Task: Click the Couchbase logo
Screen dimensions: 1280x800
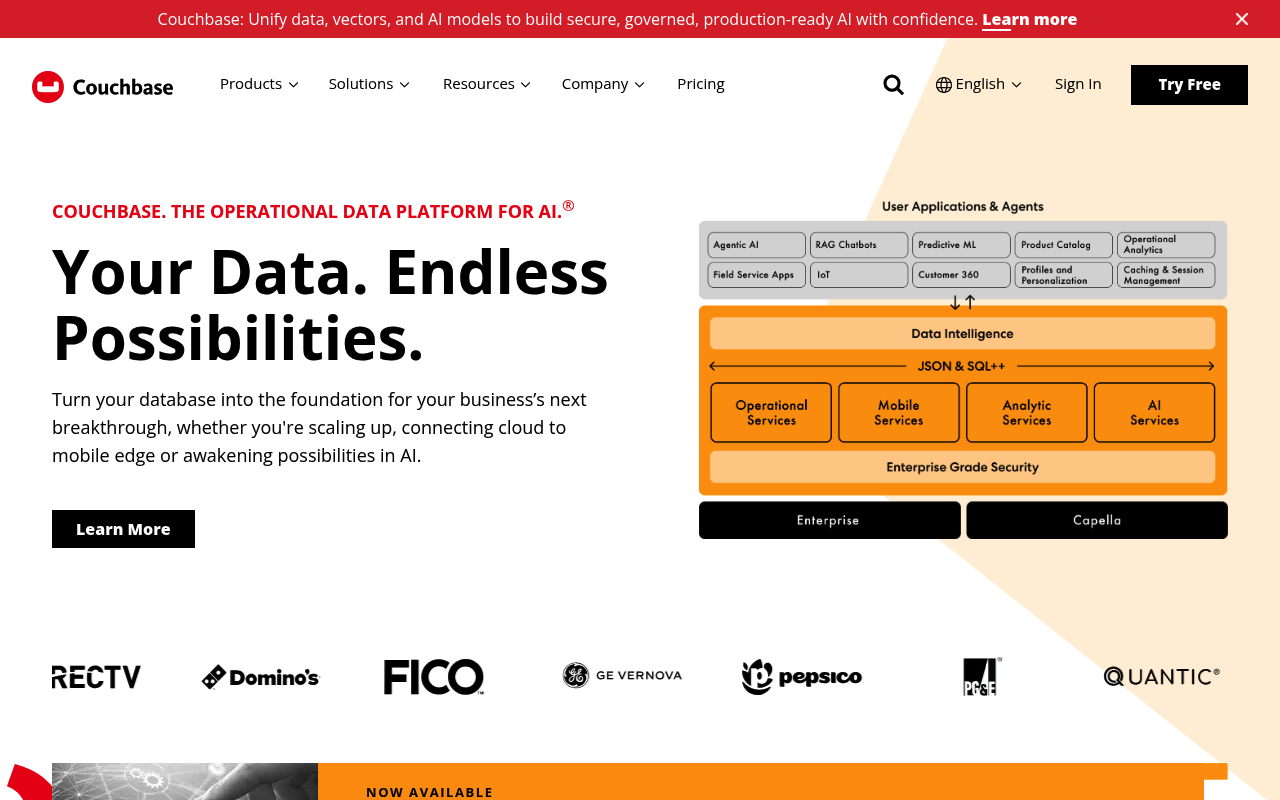Action: (102, 87)
